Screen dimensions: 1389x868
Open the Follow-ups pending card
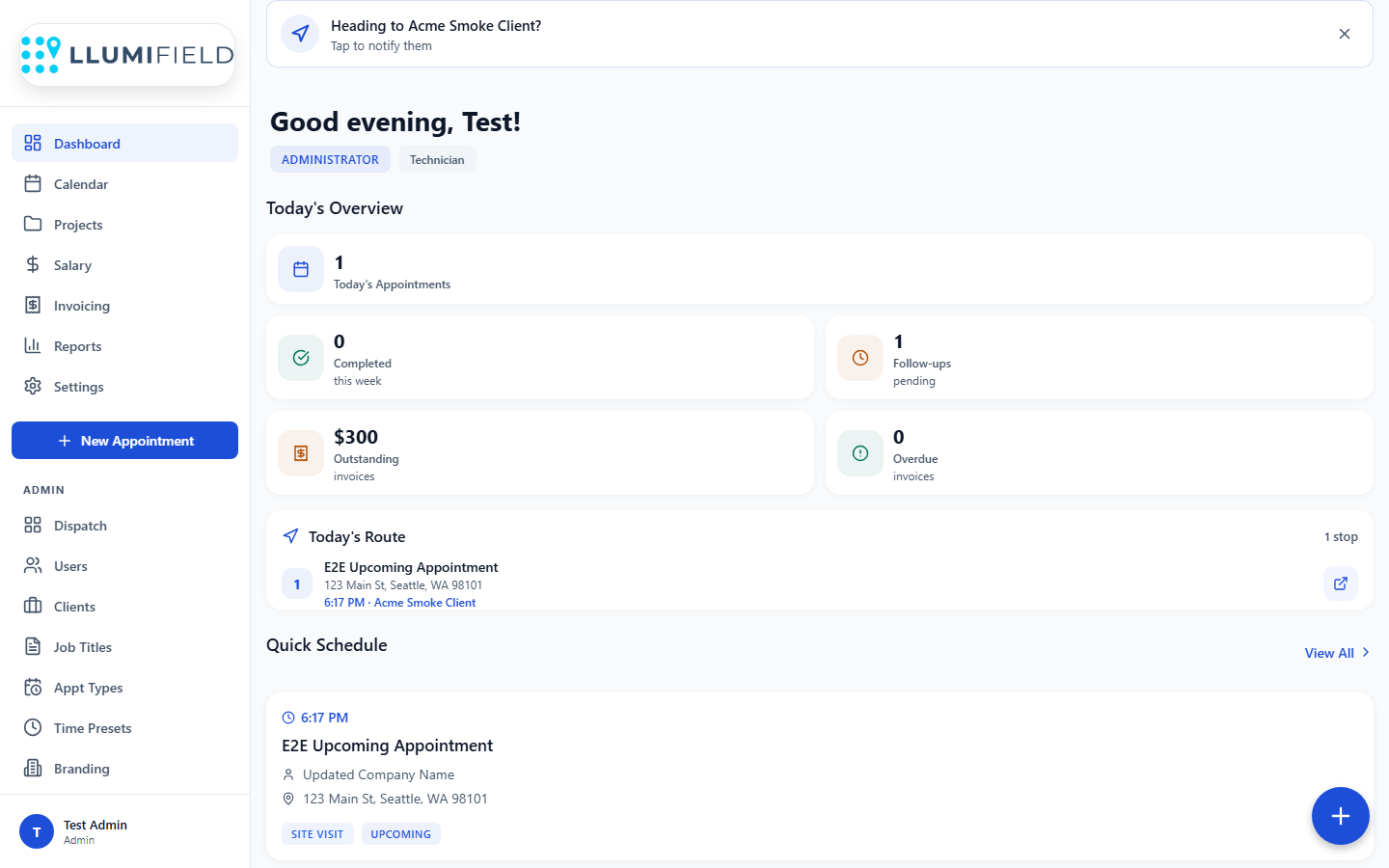coord(1100,358)
